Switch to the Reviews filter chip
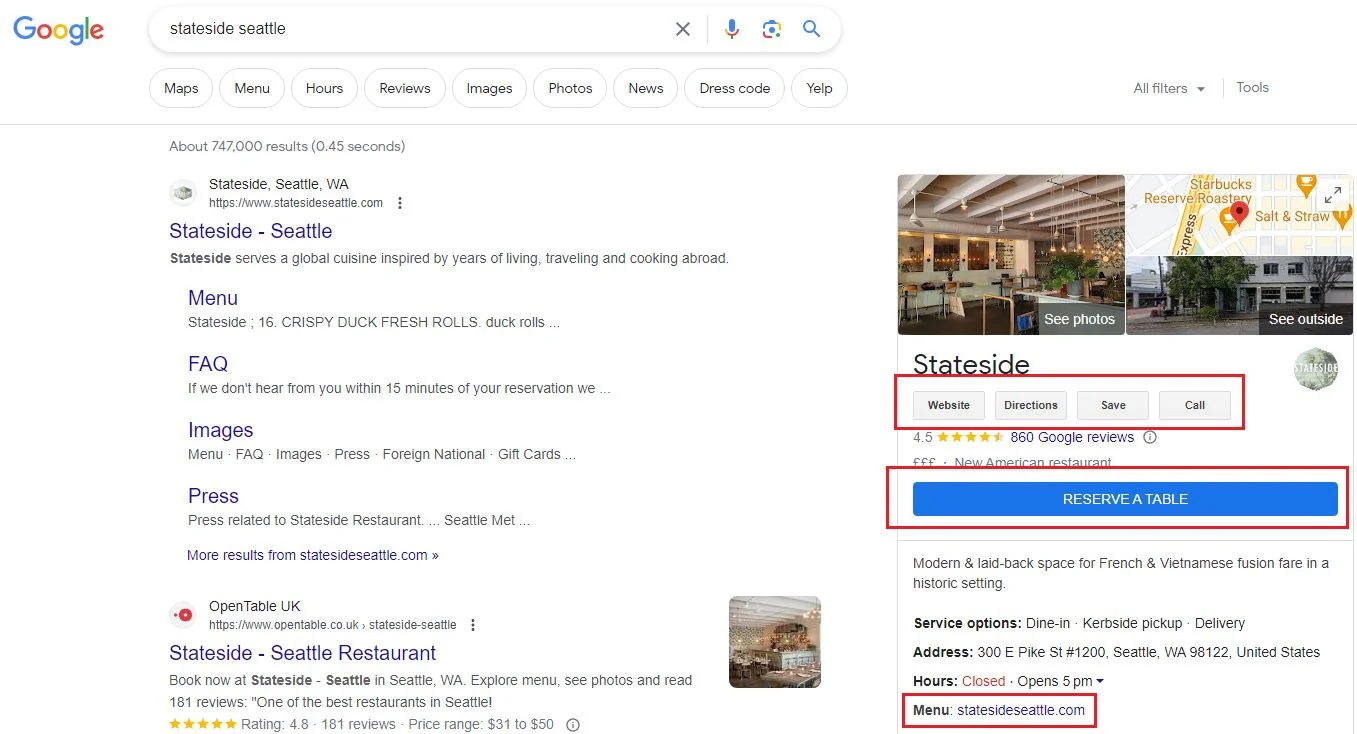 (x=404, y=88)
